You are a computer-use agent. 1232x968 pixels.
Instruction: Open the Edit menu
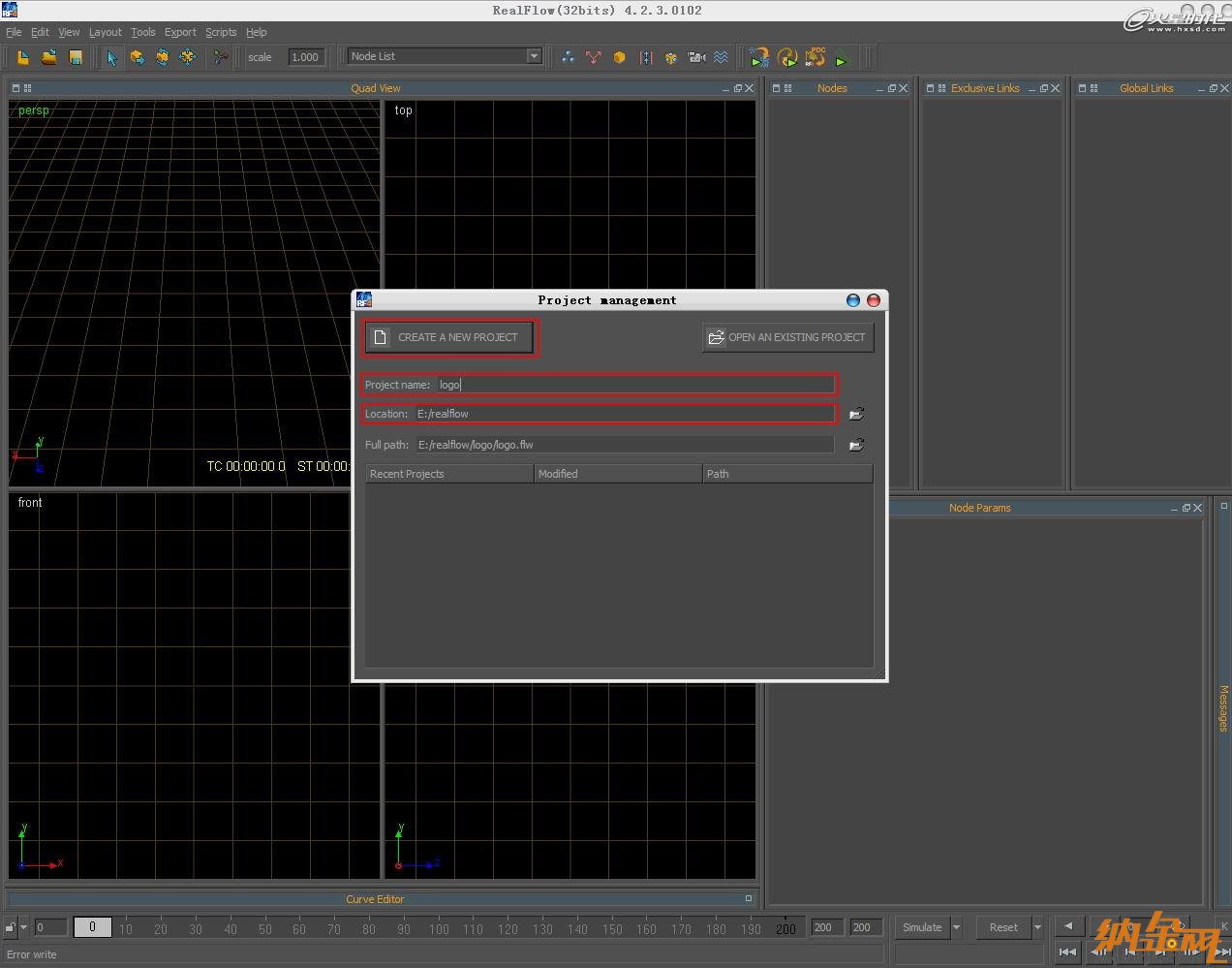[x=40, y=32]
